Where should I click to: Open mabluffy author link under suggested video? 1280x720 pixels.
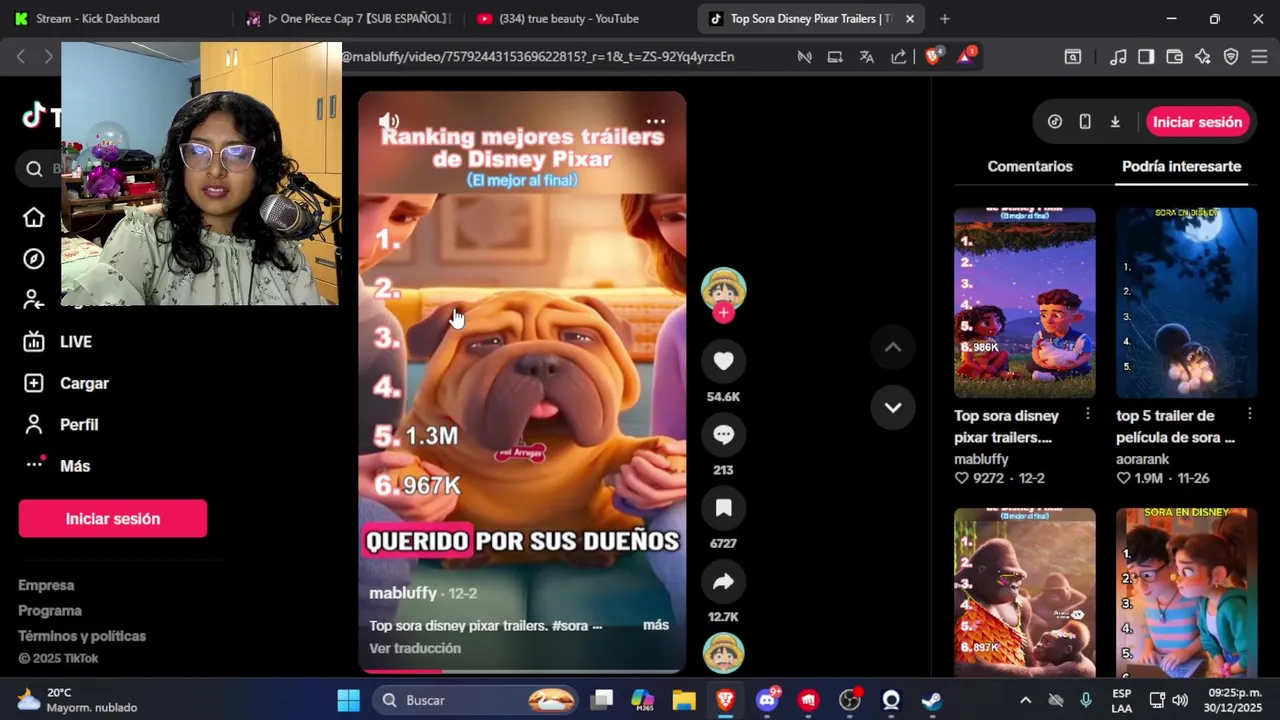981,459
